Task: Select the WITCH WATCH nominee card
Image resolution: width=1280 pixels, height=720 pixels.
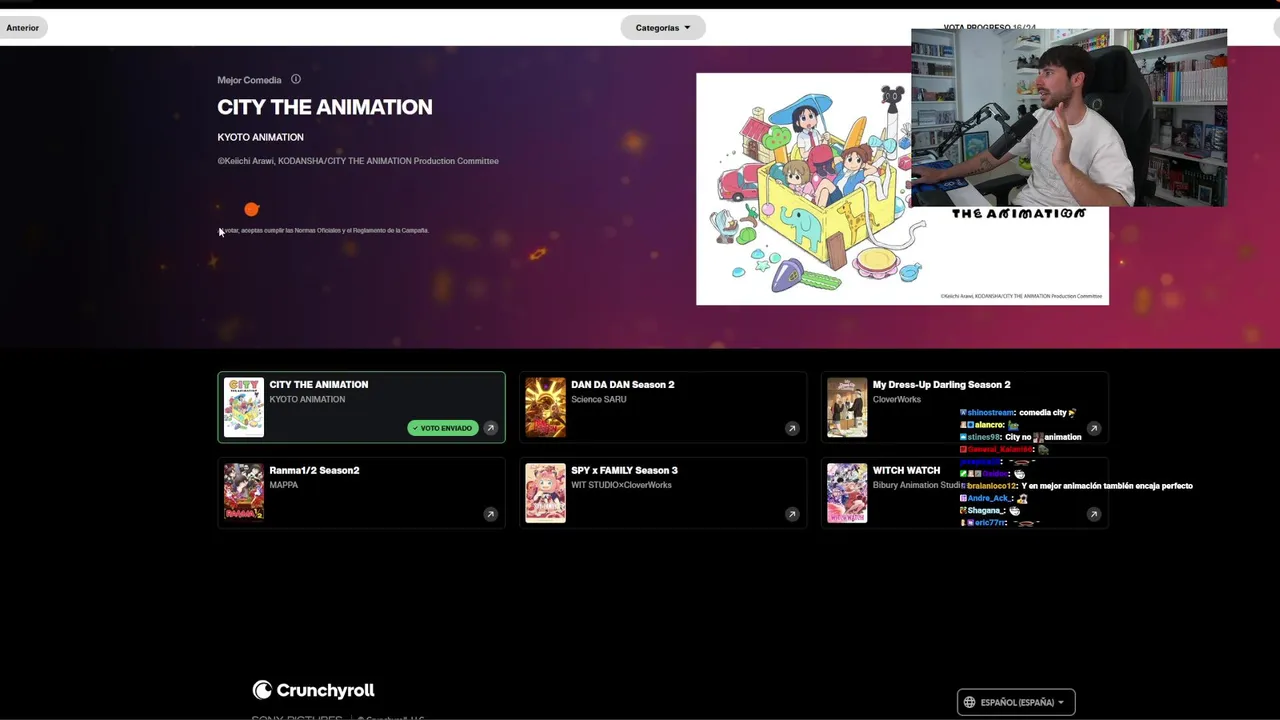Action: coord(965,492)
